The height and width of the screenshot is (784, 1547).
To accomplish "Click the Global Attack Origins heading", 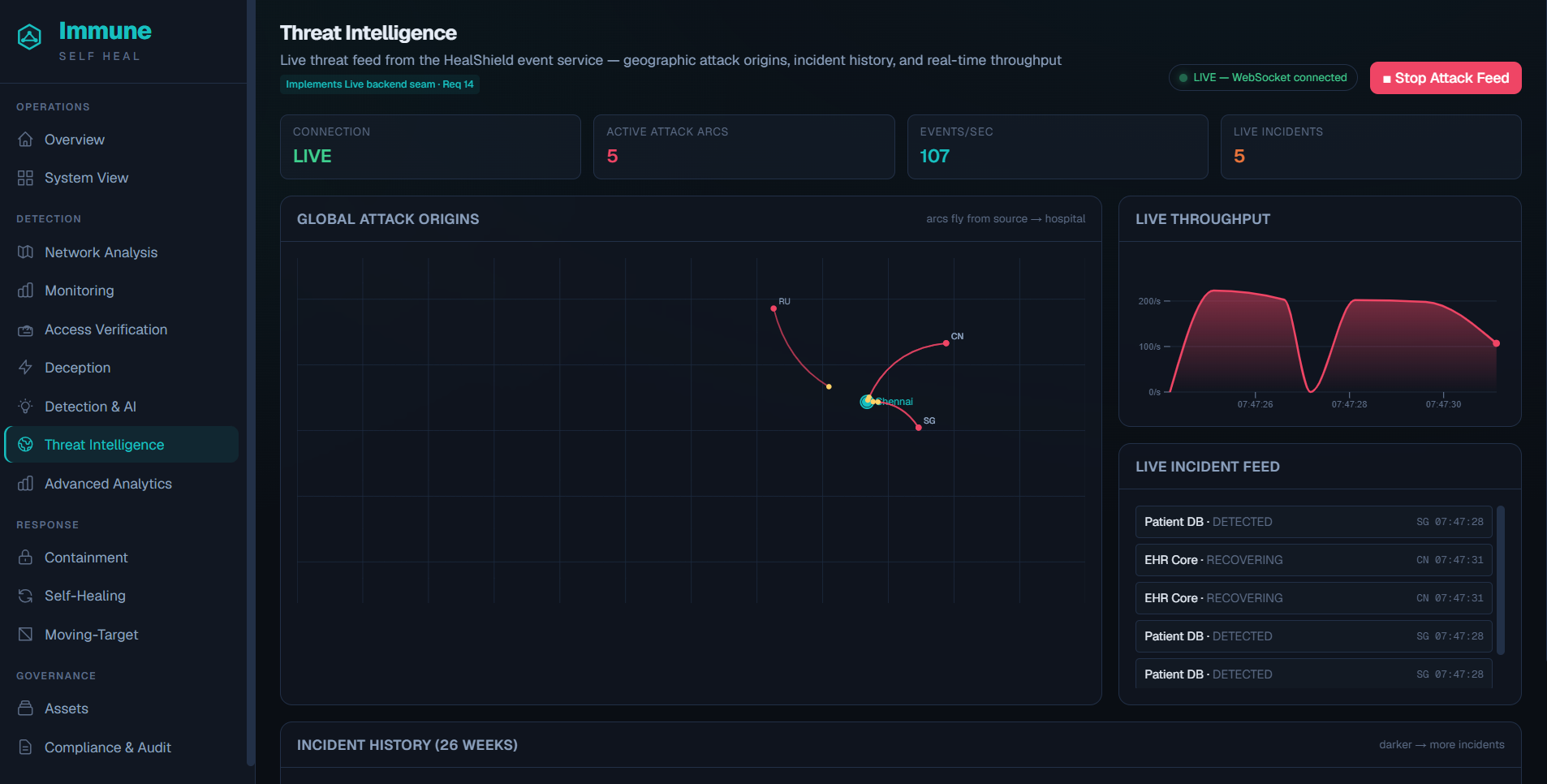I will click(388, 219).
